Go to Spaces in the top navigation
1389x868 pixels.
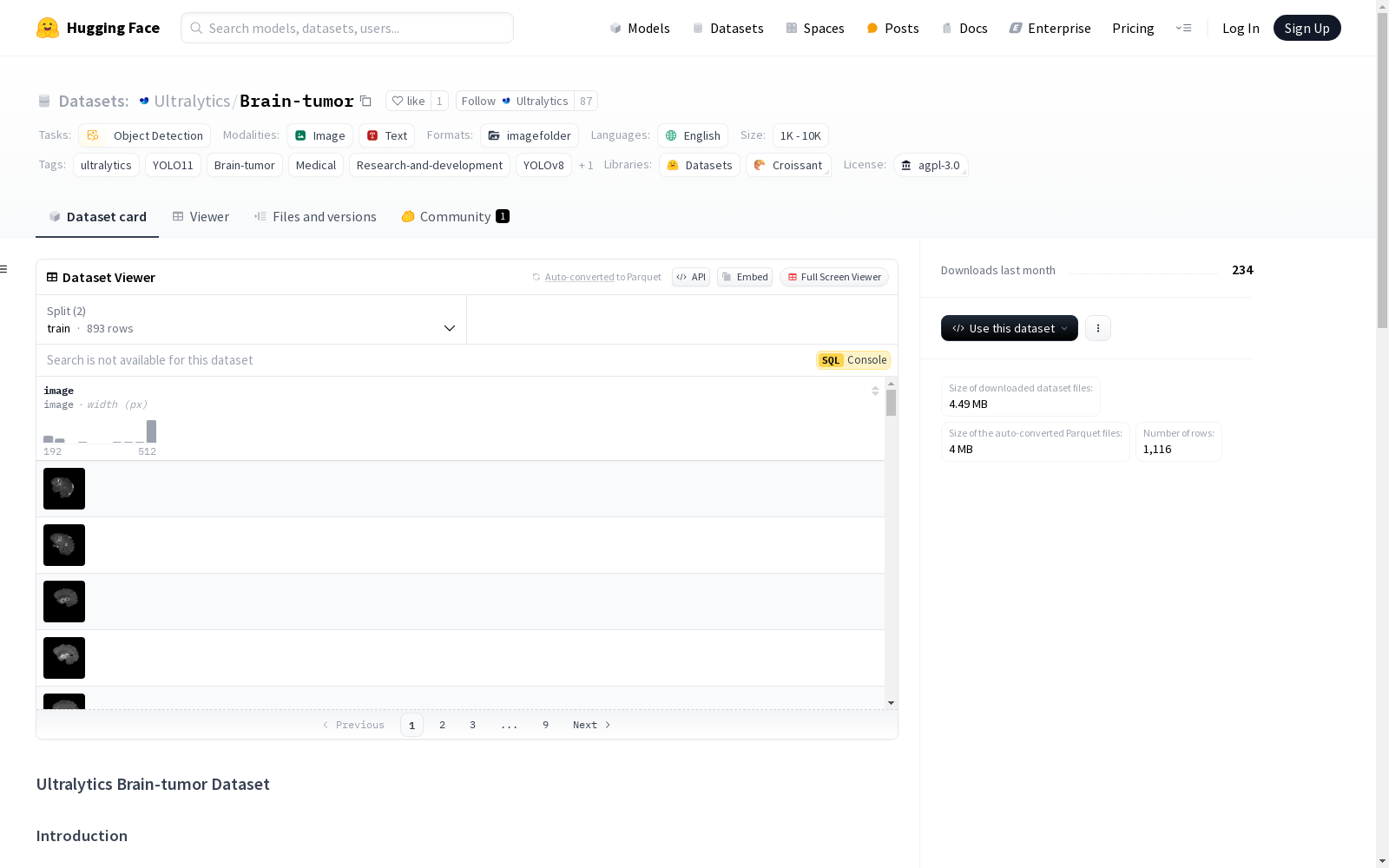click(815, 28)
